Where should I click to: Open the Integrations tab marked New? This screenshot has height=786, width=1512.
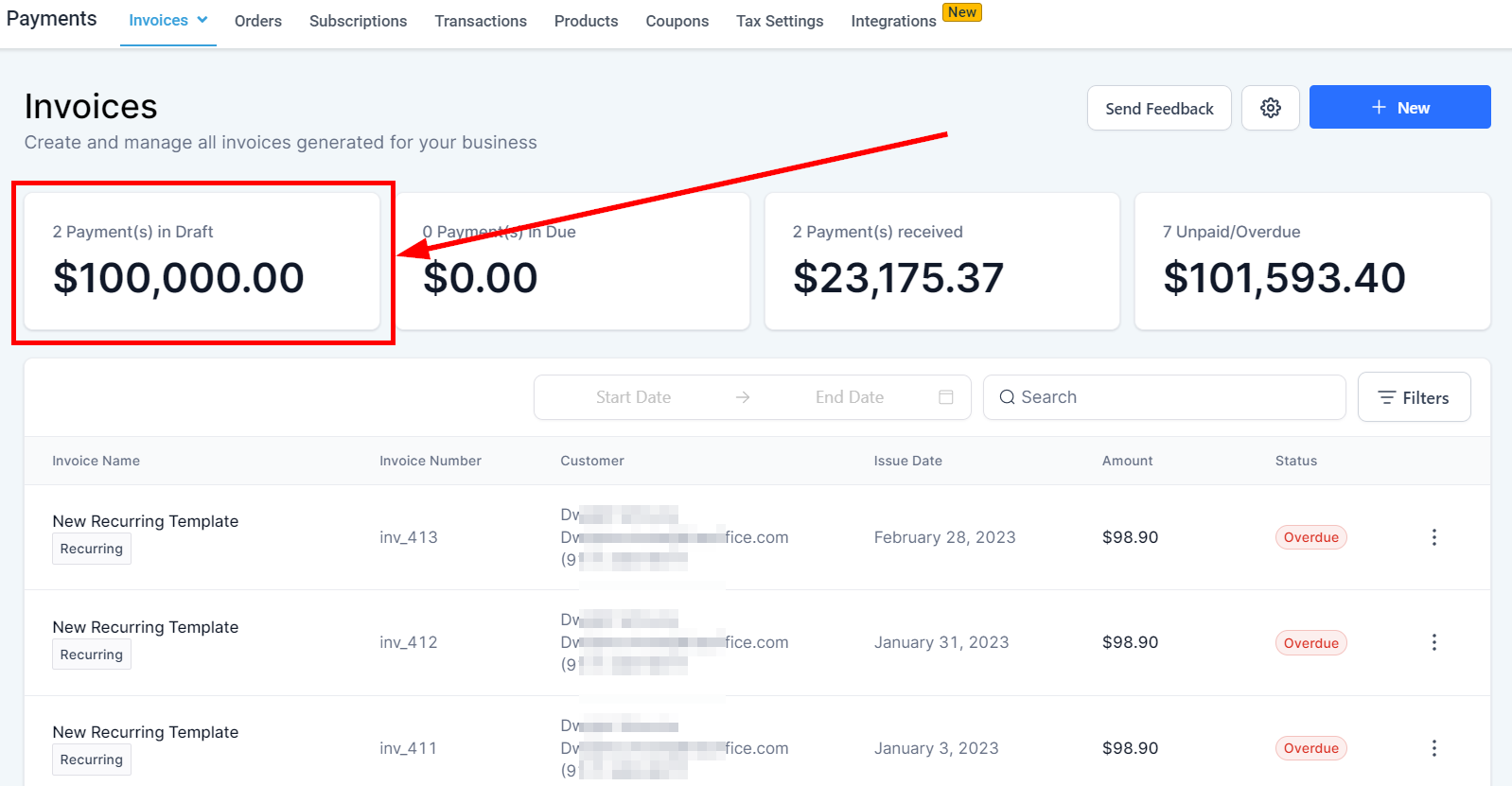893,21
